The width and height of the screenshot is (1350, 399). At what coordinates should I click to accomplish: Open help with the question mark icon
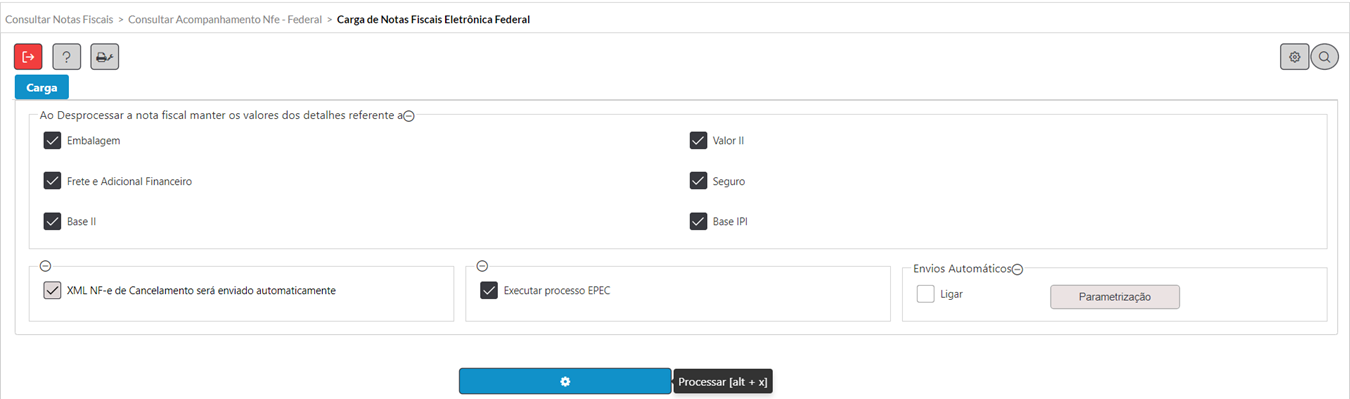66,57
